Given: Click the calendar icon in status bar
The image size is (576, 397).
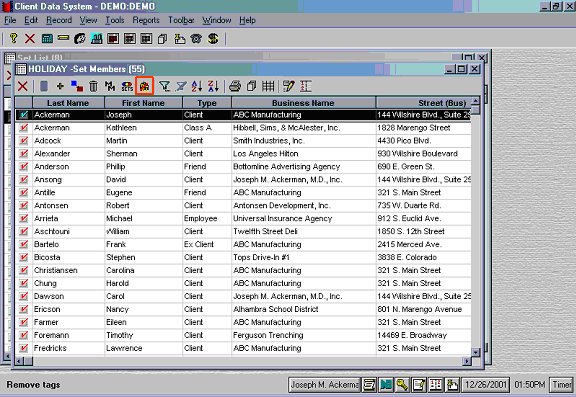Looking at the screenshot, I should point(436,385).
